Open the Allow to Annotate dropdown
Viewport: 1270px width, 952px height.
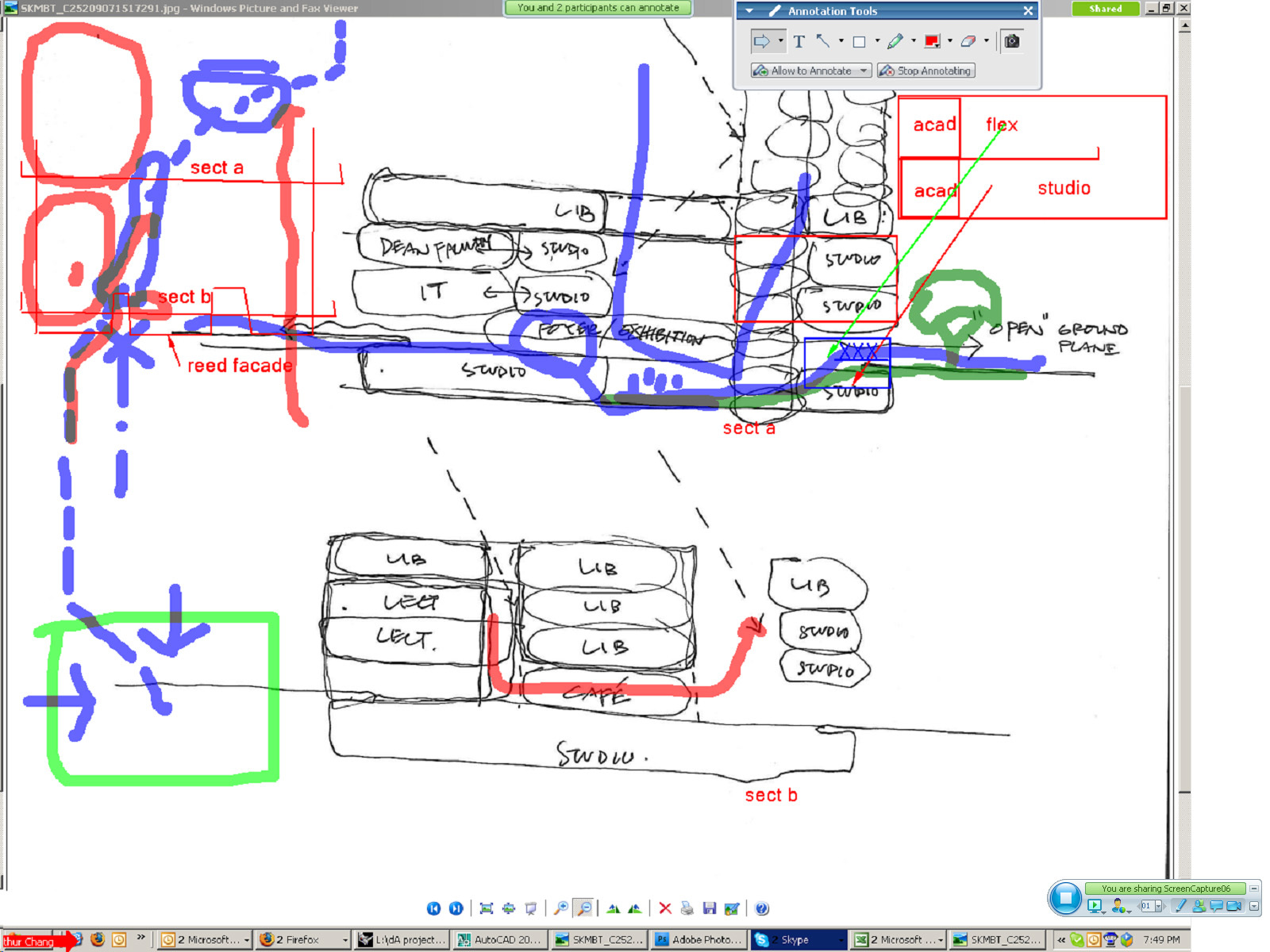811,71
